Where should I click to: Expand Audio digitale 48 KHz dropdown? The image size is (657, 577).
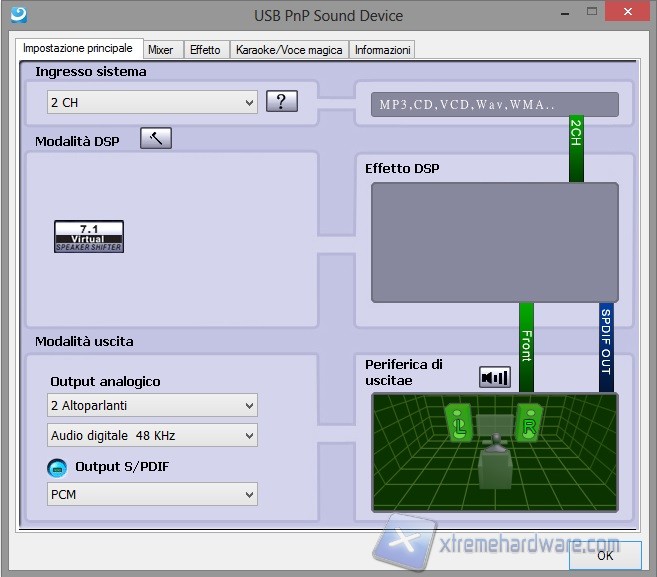click(x=152, y=435)
